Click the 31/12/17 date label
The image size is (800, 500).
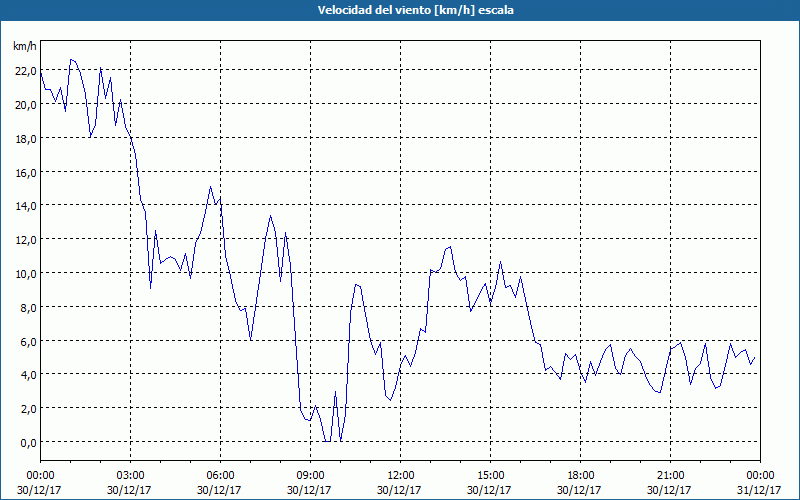point(760,490)
